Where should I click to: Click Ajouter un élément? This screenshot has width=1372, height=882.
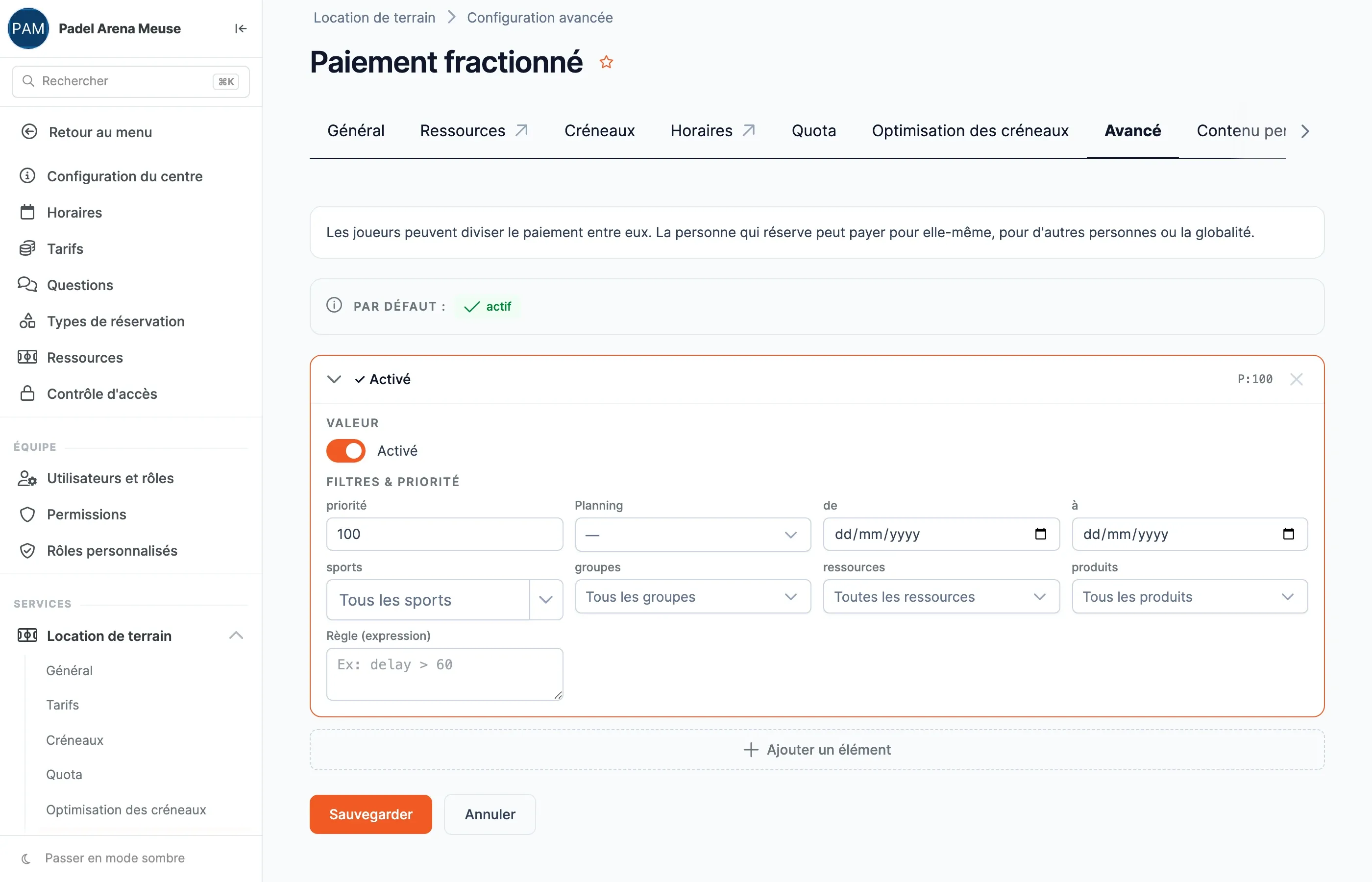817,750
